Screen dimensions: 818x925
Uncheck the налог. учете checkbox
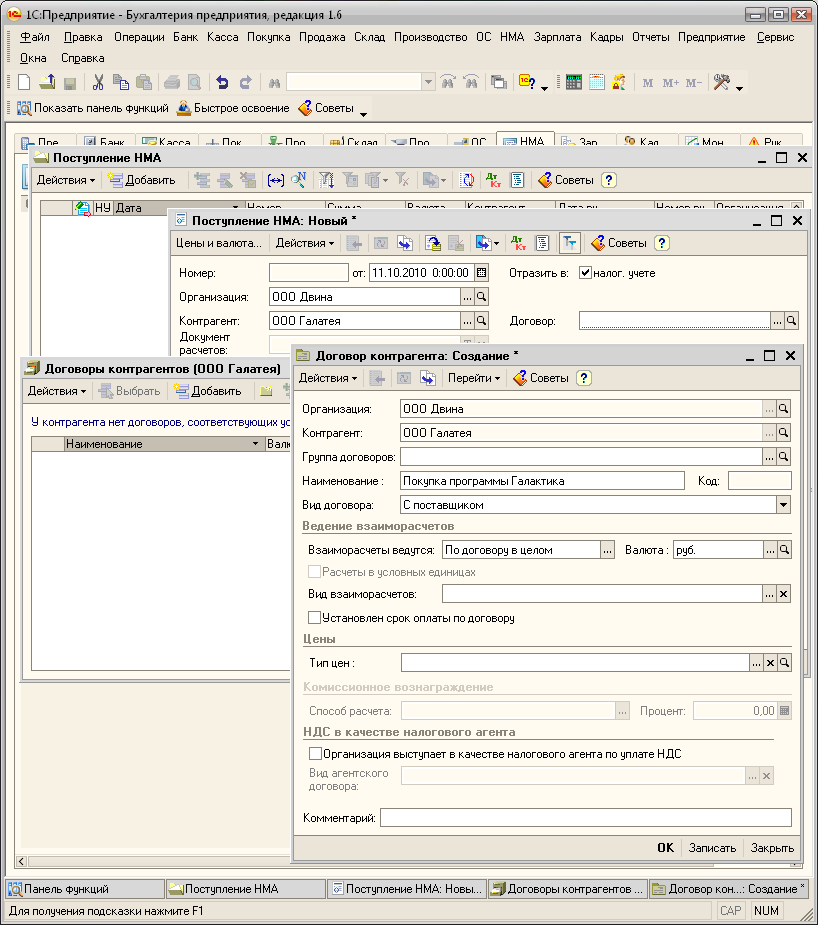(585, 273)
